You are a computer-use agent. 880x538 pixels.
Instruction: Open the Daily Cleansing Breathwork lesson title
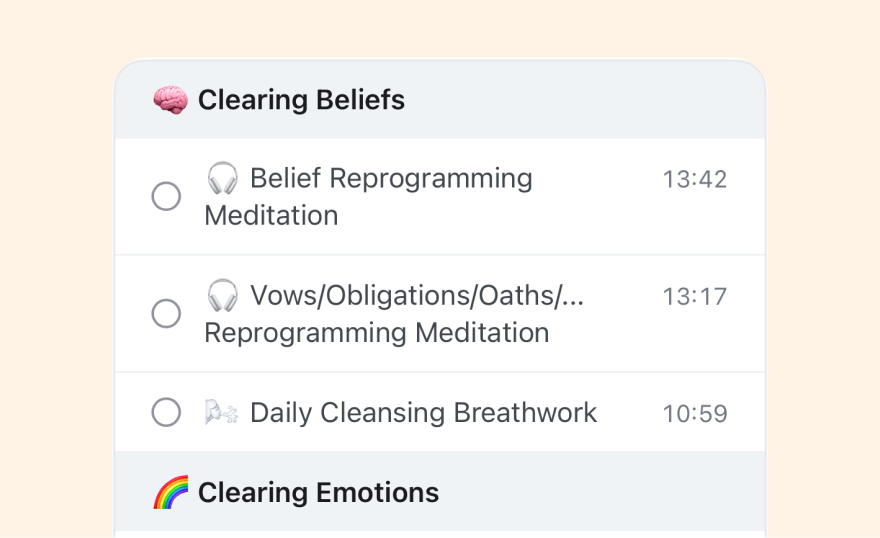point(423,413)
